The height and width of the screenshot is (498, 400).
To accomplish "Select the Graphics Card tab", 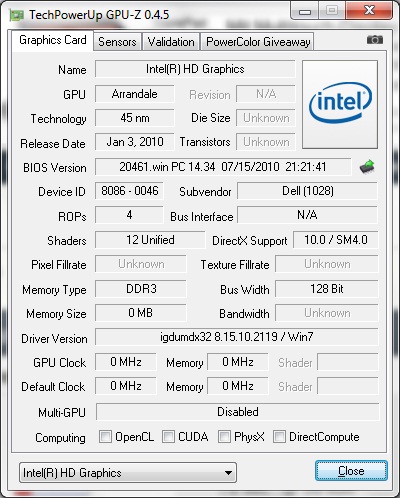I will [53, 40].
